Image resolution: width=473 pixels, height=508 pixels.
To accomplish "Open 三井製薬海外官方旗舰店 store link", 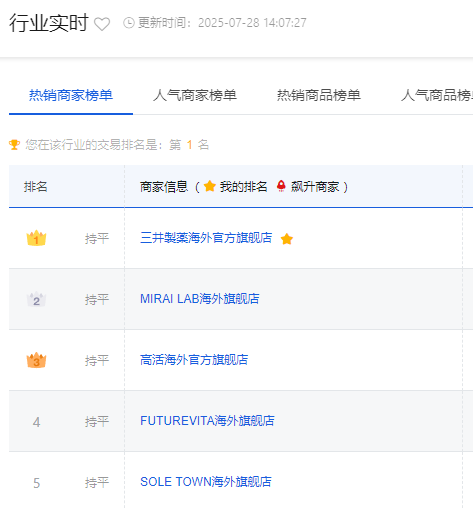I will point(206,238).
